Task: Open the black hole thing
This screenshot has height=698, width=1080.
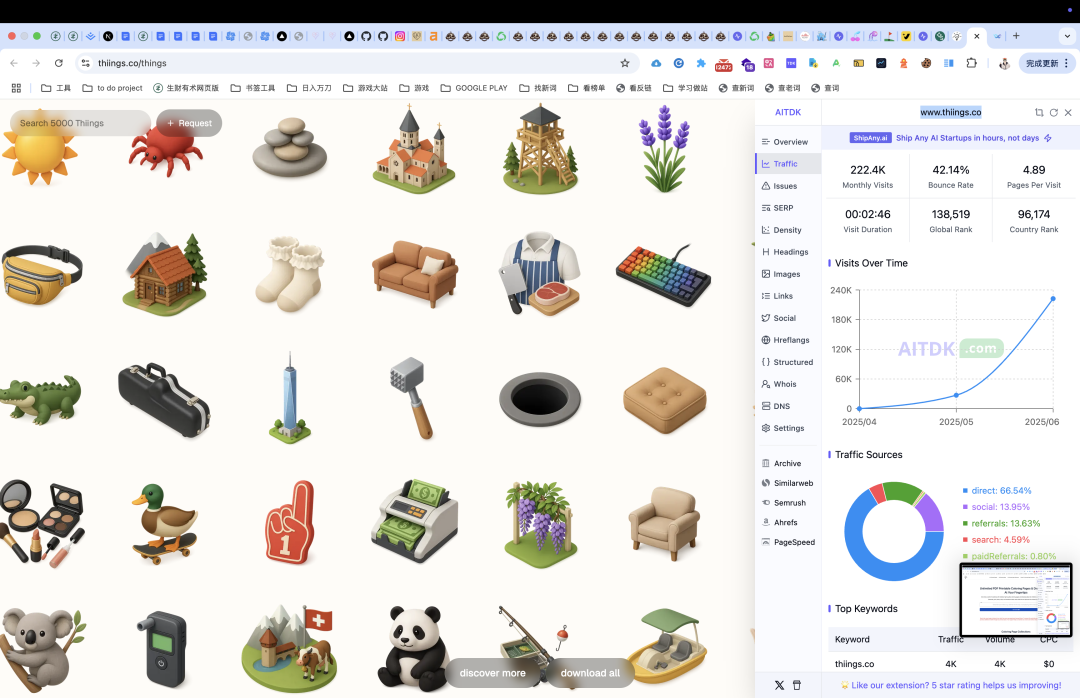Action: (x=540, y=399)
